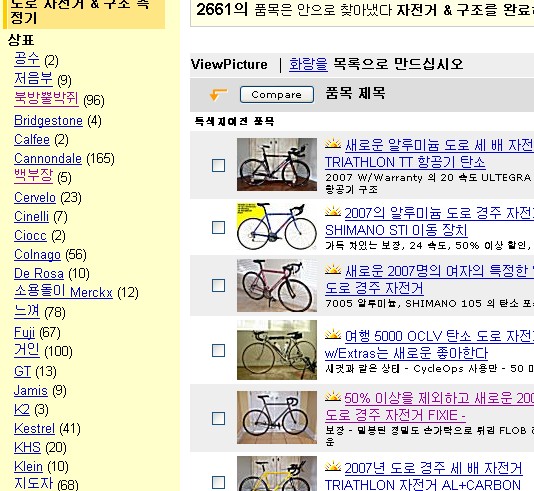This screenshot has height=491, width=534.
Task: Click sunrise new-listing icon on TRIATHLON TT item
Action: coord(333,143)
